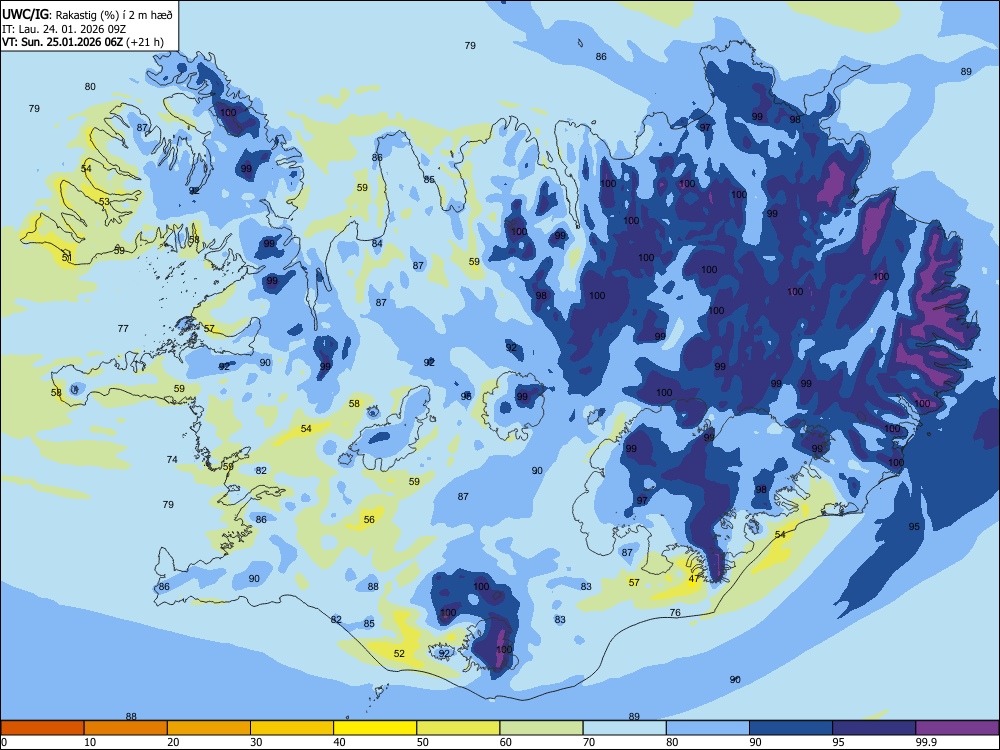Click the '40' legend scale label
1000x750 pixels.
click(x=339, y=742)
